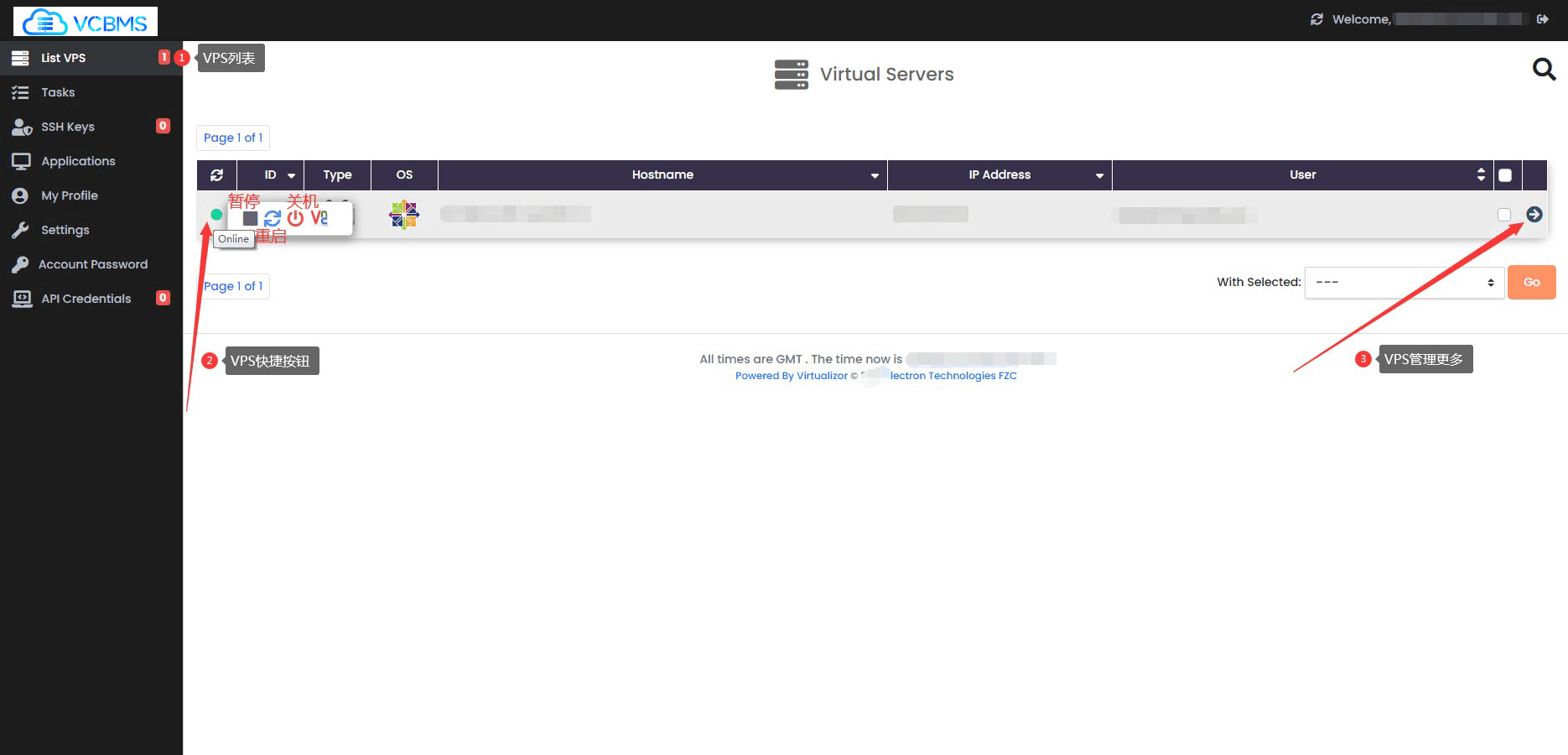
Task: Open Settings in the sidebar
Action: click(x=91, y=230)
